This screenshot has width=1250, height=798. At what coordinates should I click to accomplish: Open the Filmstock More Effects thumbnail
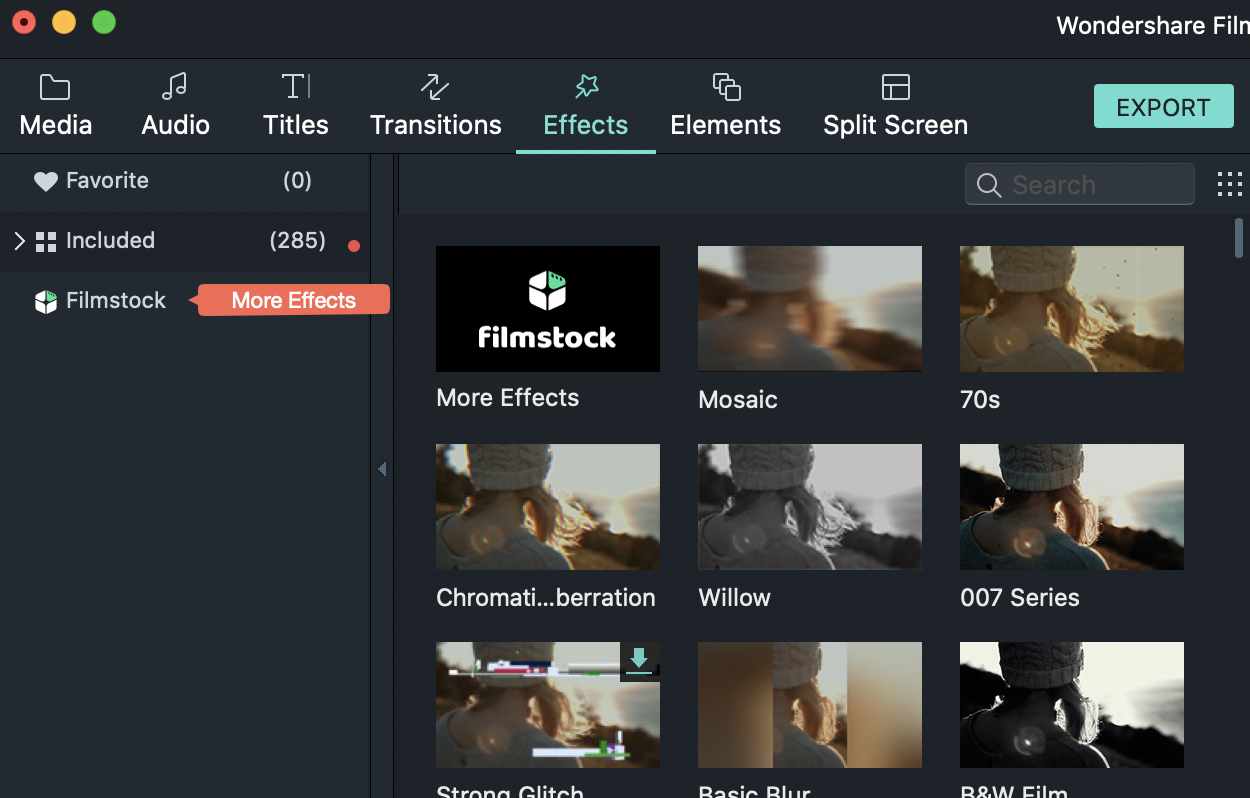point(548,309)
